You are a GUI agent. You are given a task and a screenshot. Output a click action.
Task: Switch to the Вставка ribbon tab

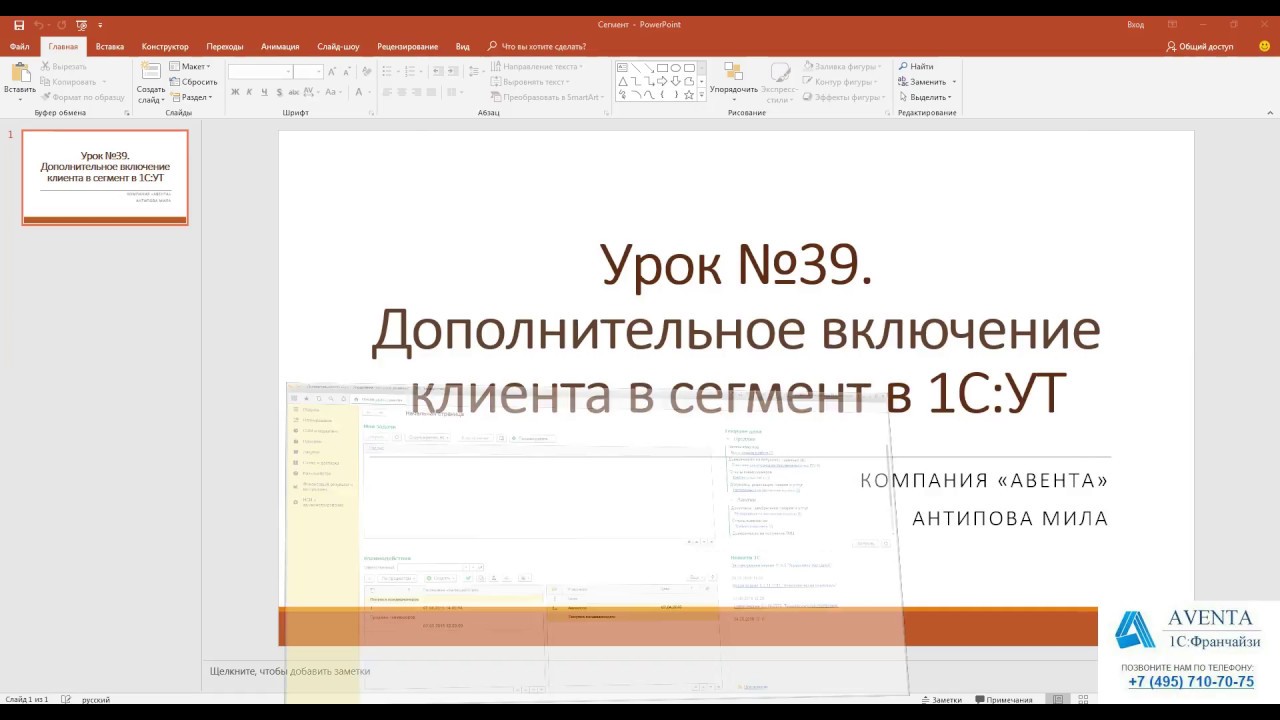click(110, 46)
